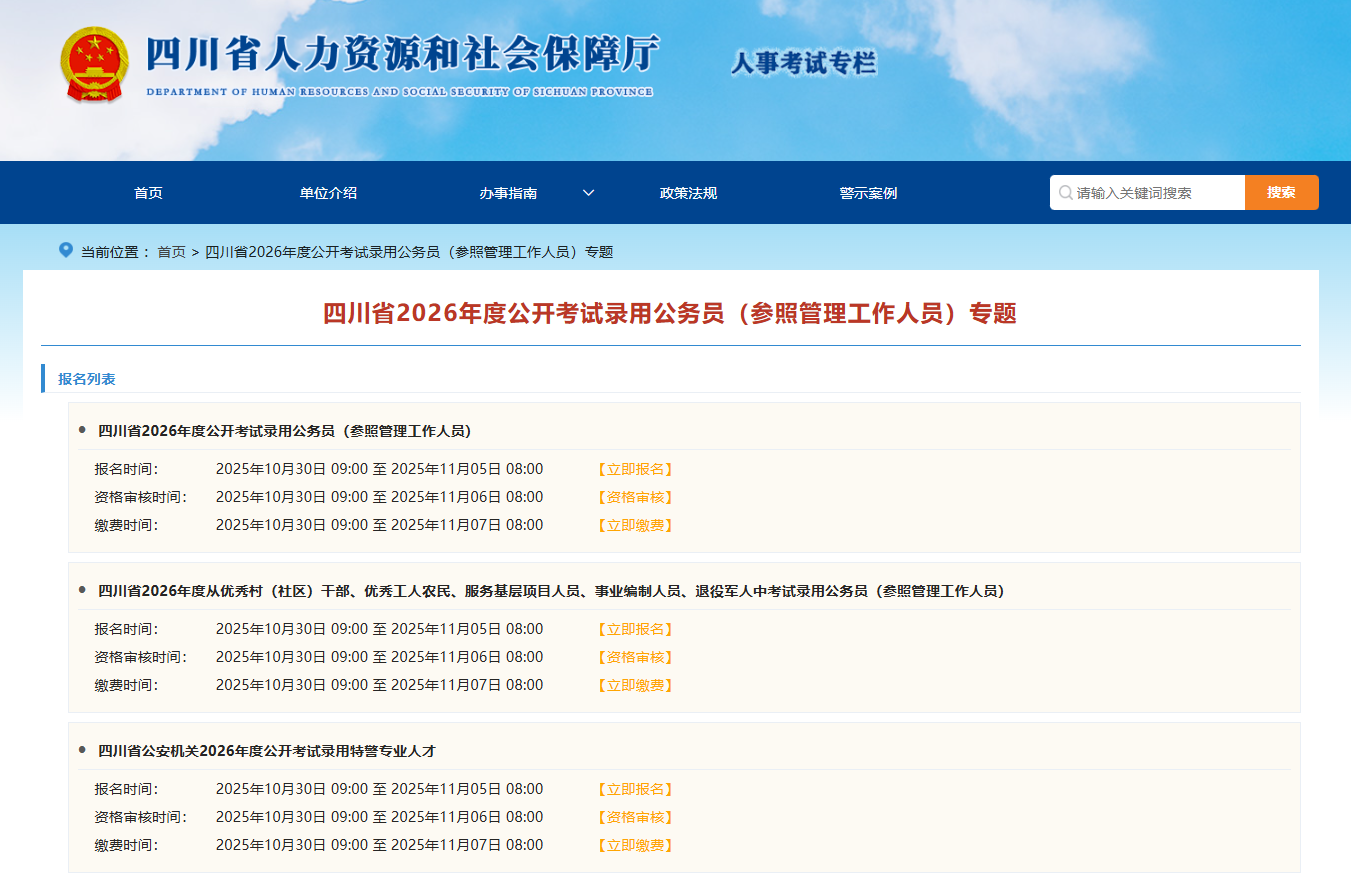This screenshot has width=1351, height=880.
Task: Click 立即缴费 for the 优秀村干部 exam
Action: 635,685
